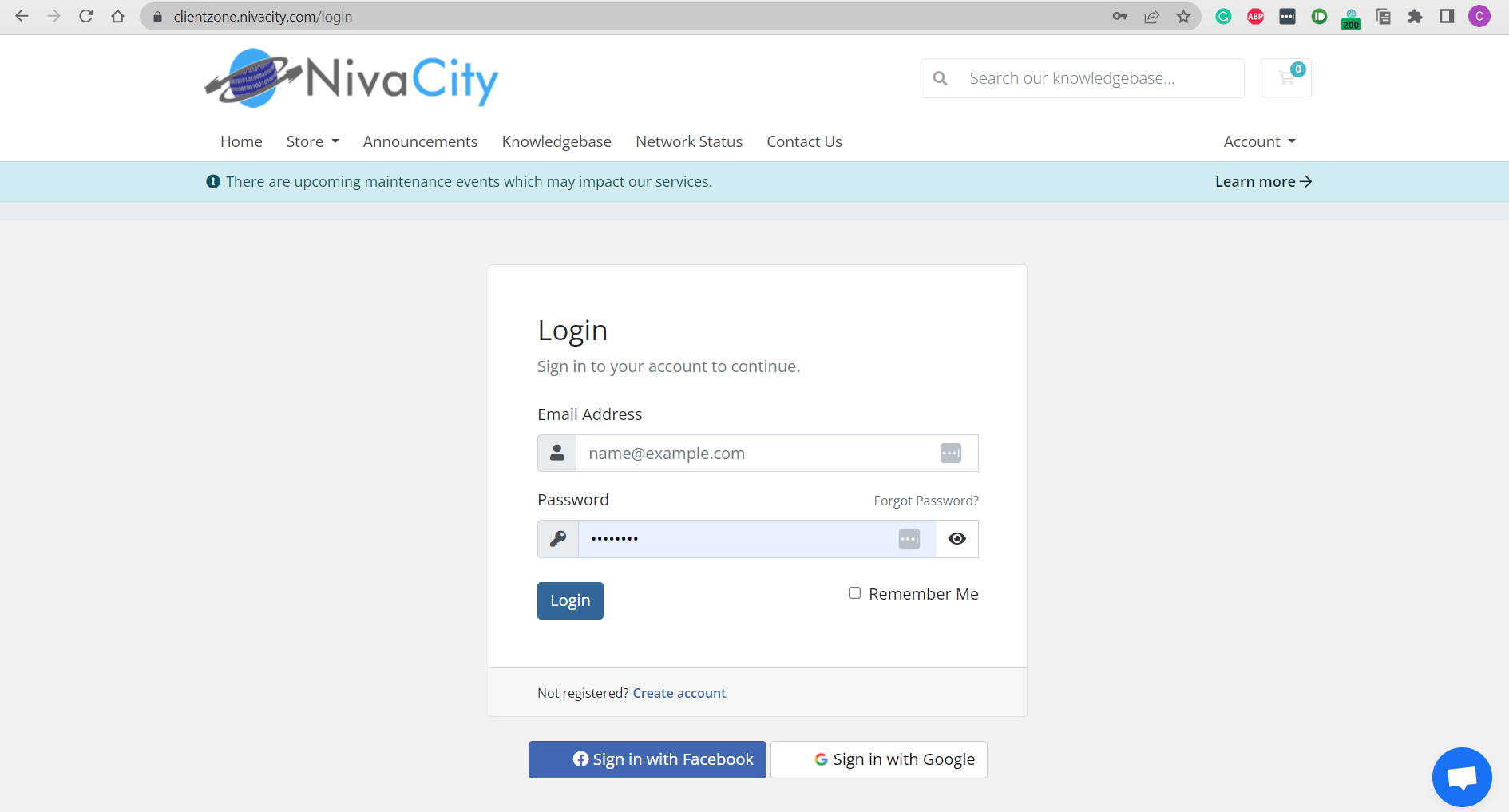Click the saved passwords key icon in address bar
This screenshot has height=812, width=1509.
(1119, 16)
